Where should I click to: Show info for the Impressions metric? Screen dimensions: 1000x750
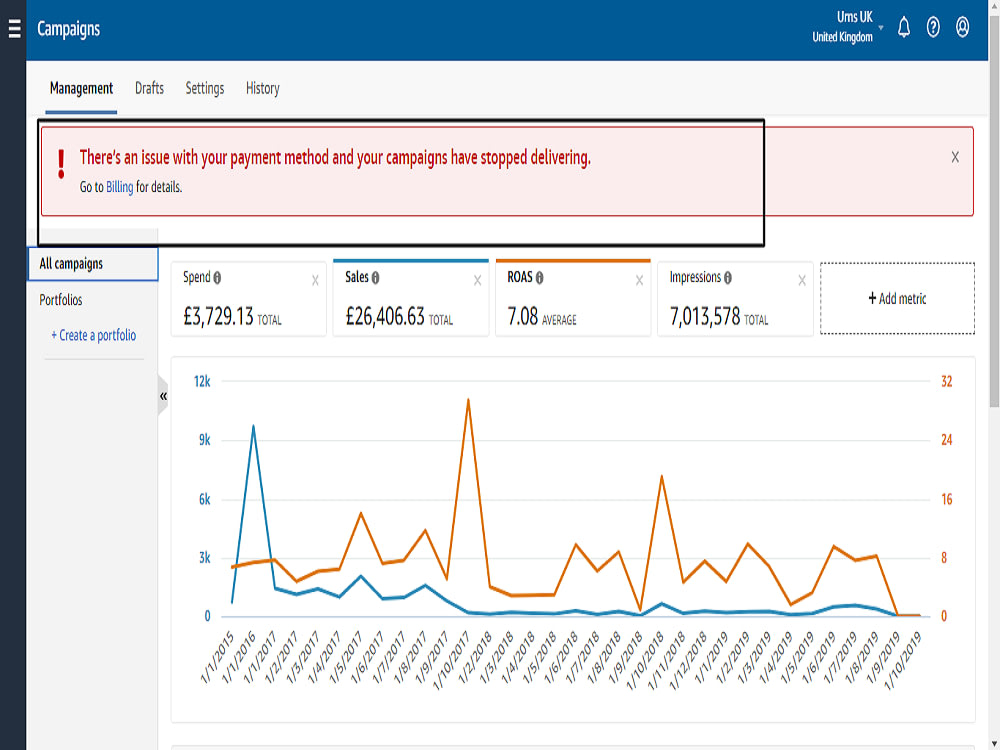pos(728,277)
